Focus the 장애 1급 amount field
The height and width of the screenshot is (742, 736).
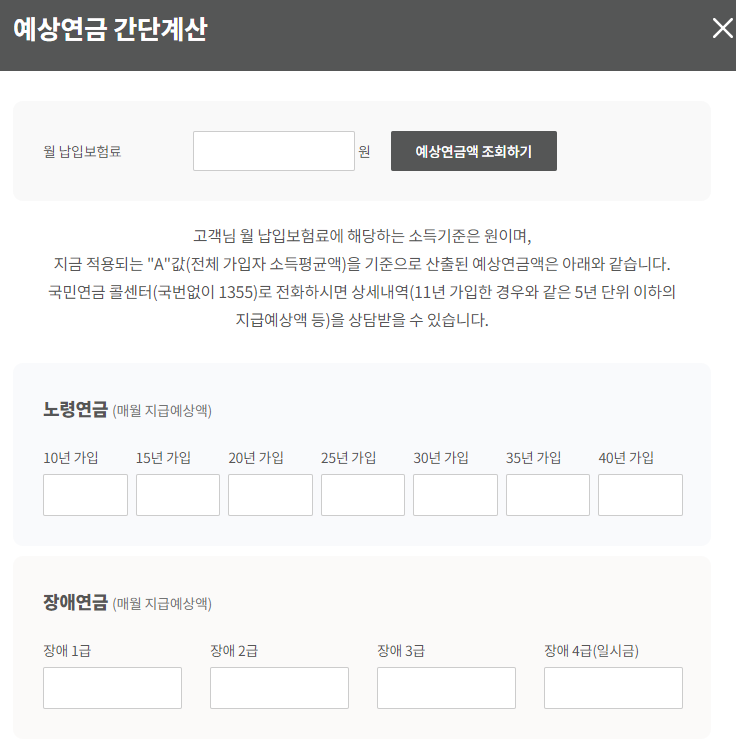(x=112, y=688)
